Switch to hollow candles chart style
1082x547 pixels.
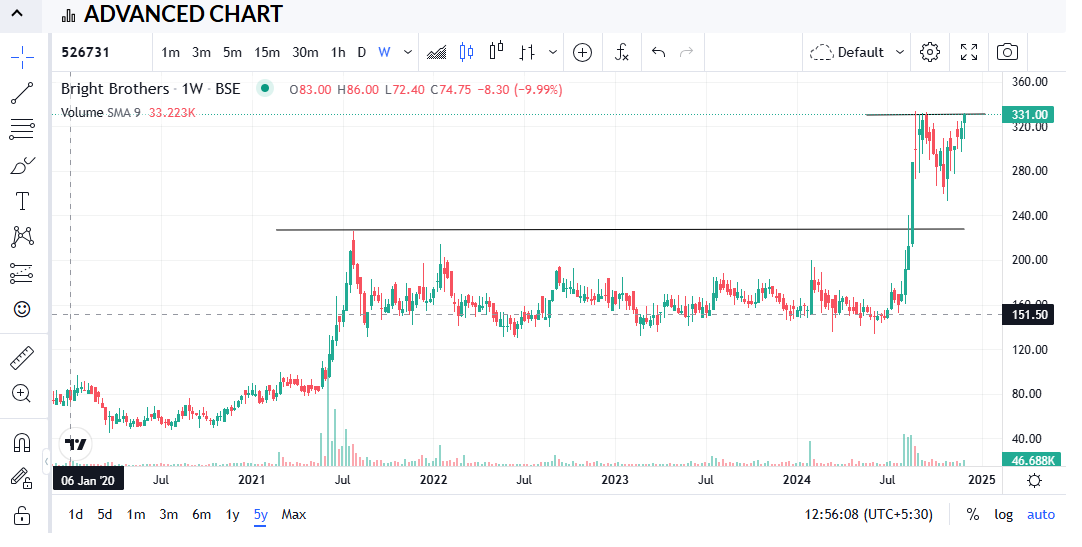coord(496,52)
